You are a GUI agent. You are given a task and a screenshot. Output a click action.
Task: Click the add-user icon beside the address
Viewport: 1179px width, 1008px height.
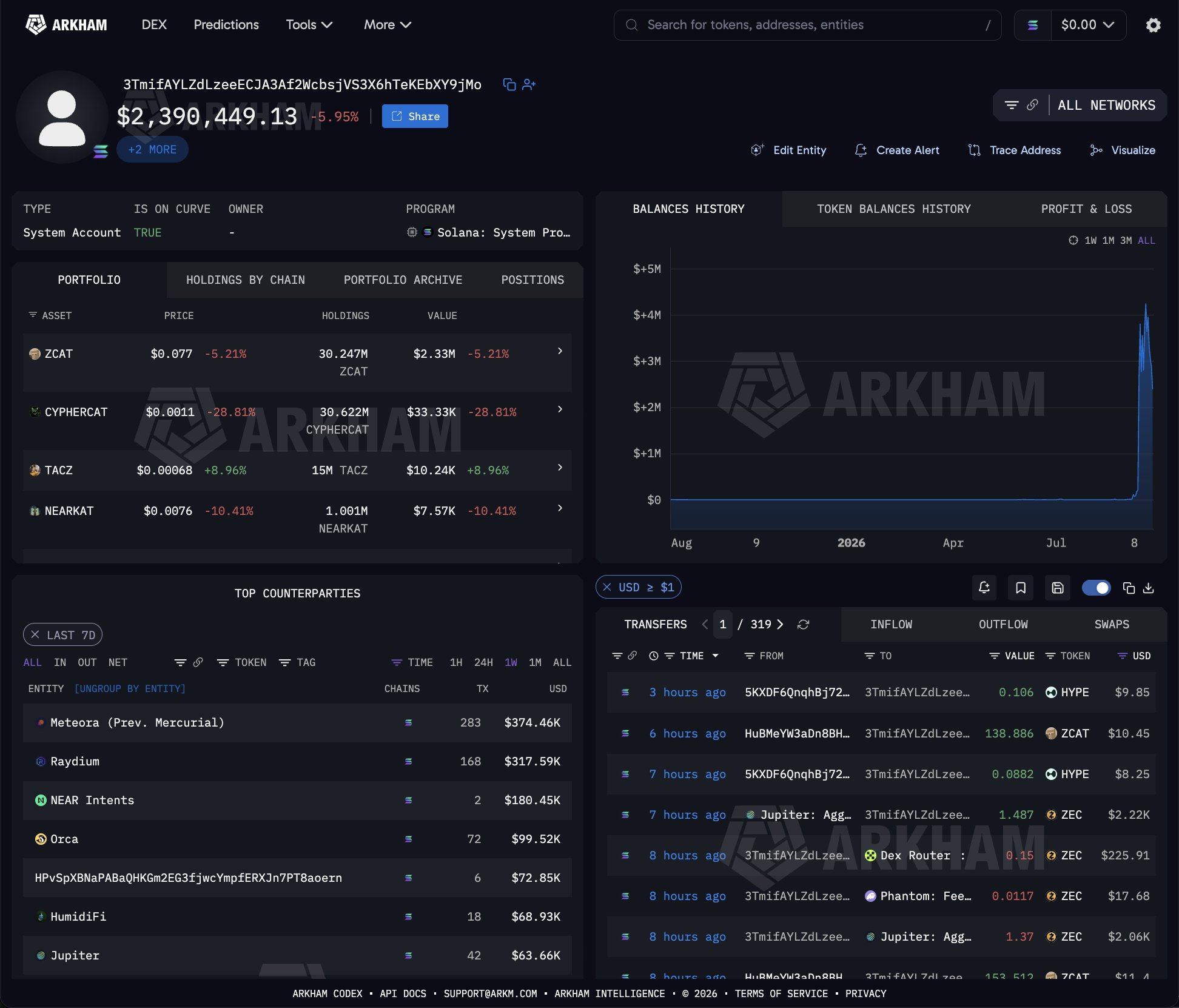point(529,84)
